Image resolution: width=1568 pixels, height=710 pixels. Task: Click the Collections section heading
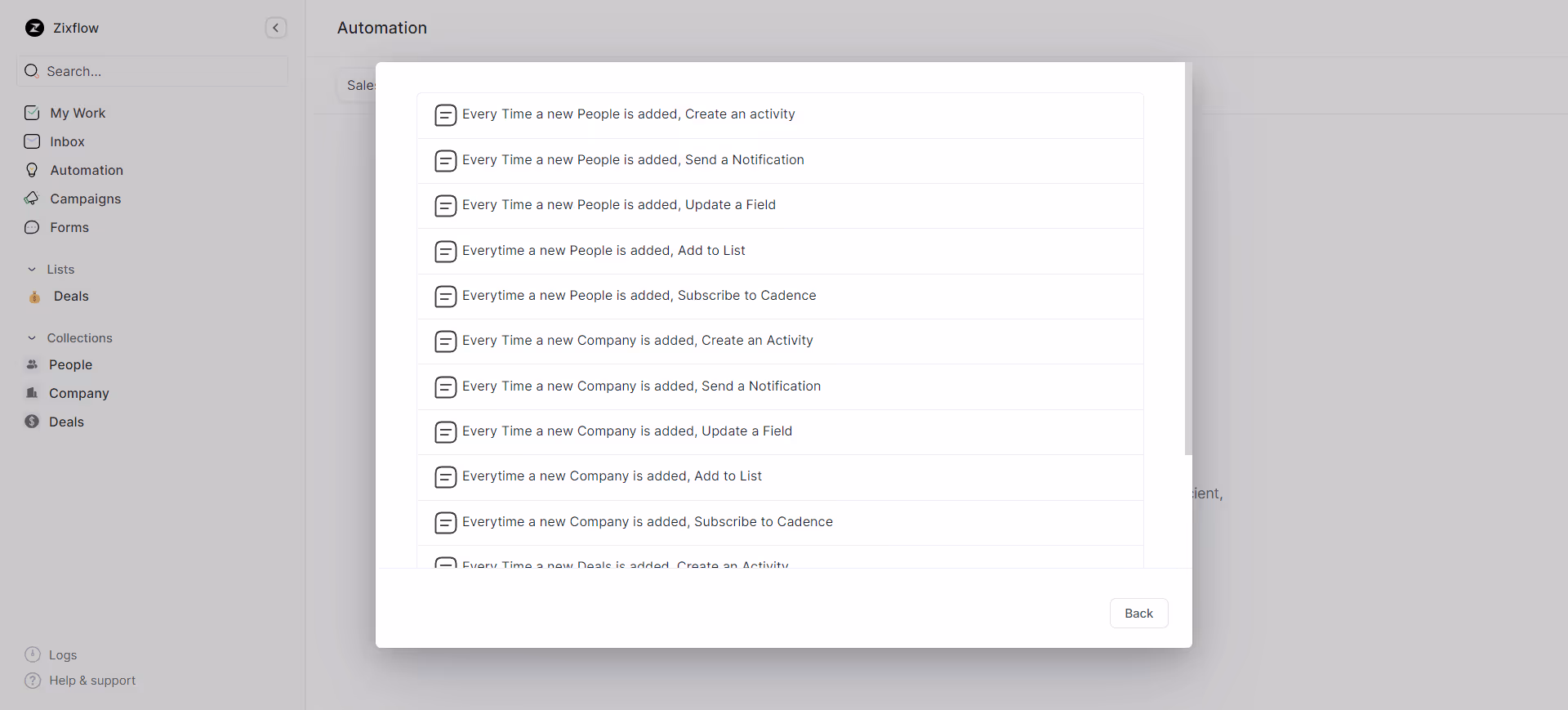79,338
